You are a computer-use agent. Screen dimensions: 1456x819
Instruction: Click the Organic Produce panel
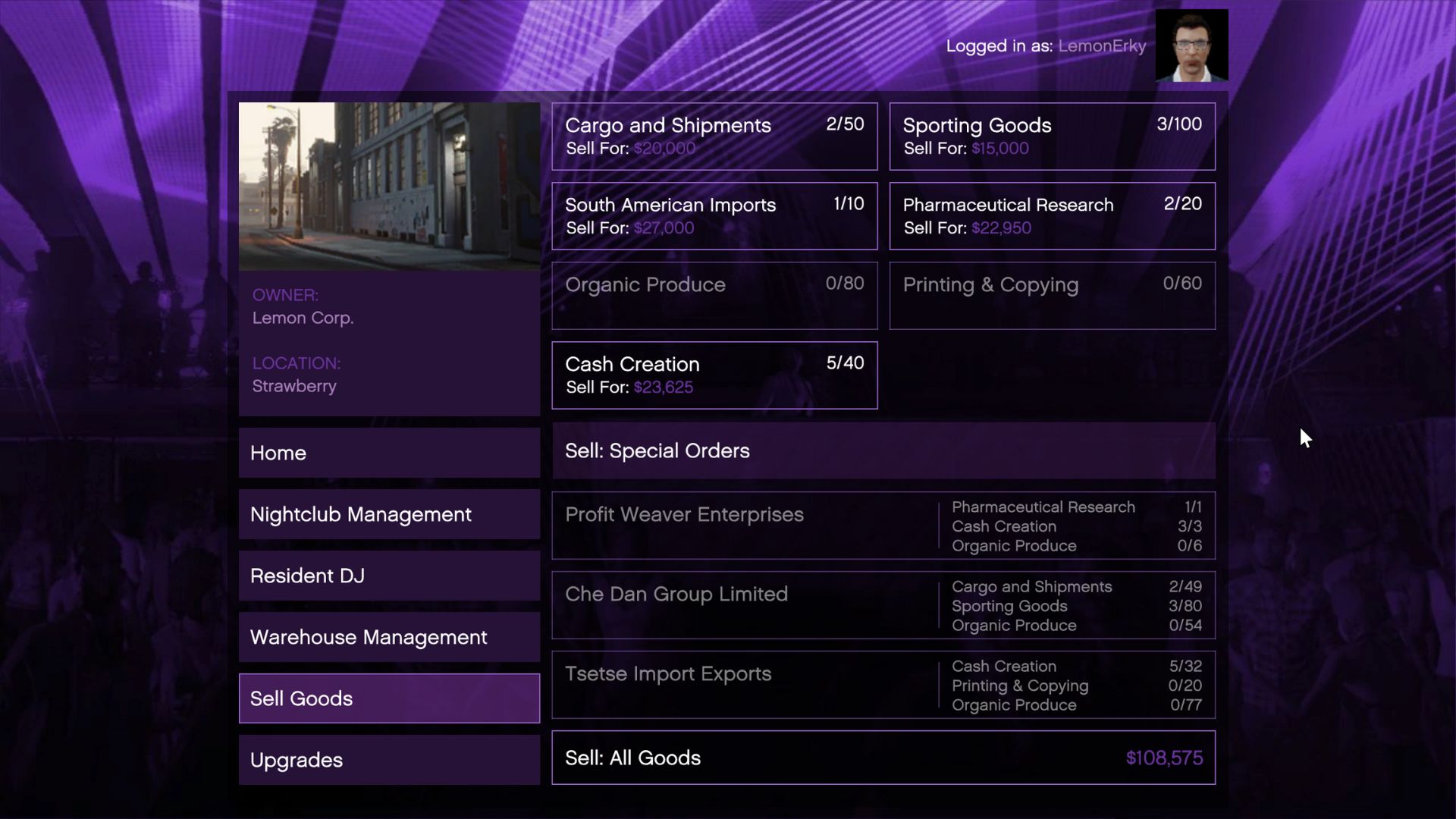click(x=714, y=296)
